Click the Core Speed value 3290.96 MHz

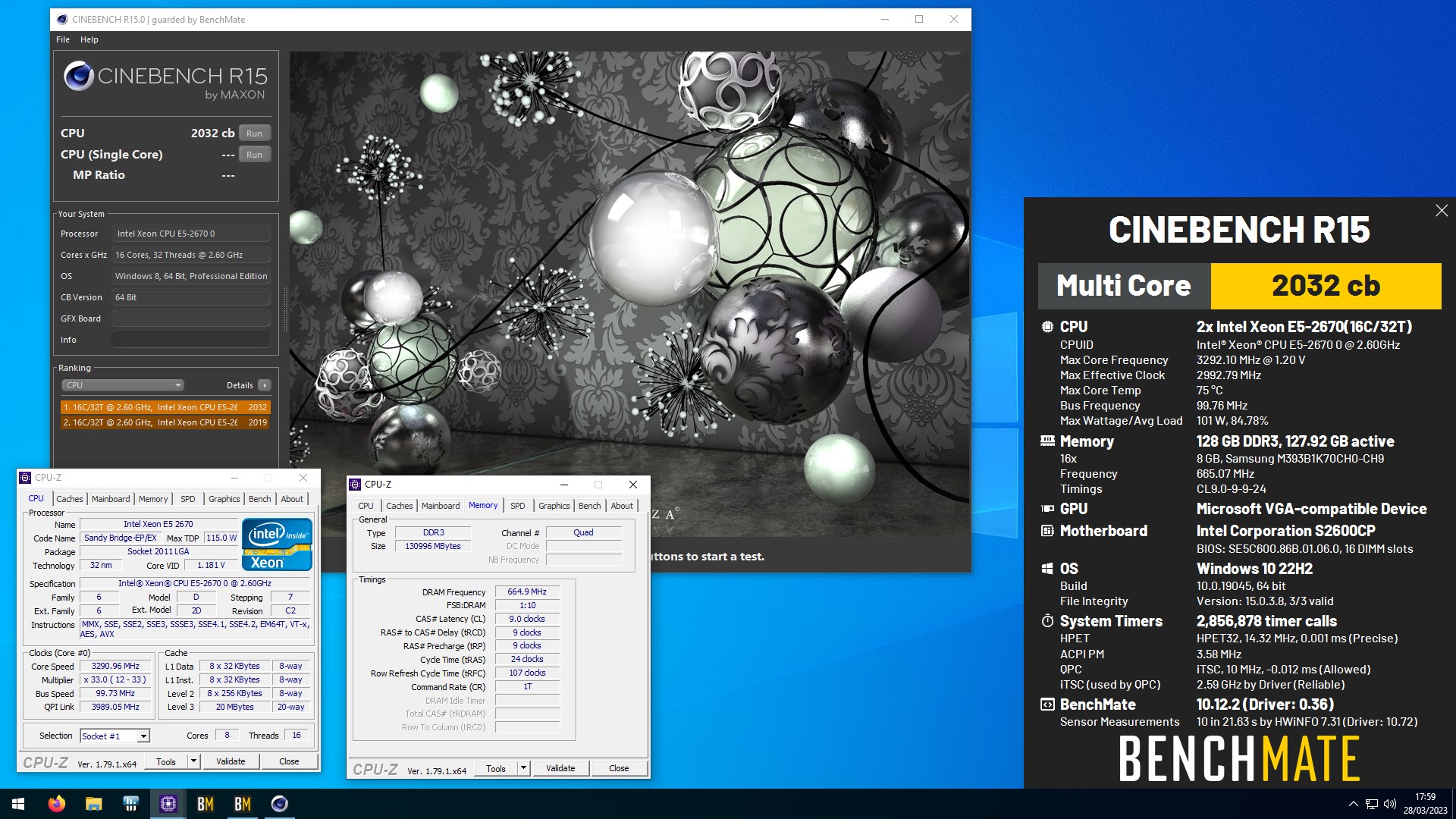(x=115, y=666)
